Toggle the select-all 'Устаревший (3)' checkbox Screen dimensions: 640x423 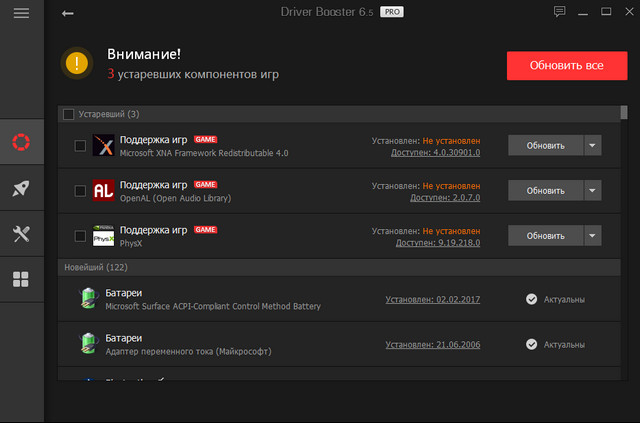point(68,114)
